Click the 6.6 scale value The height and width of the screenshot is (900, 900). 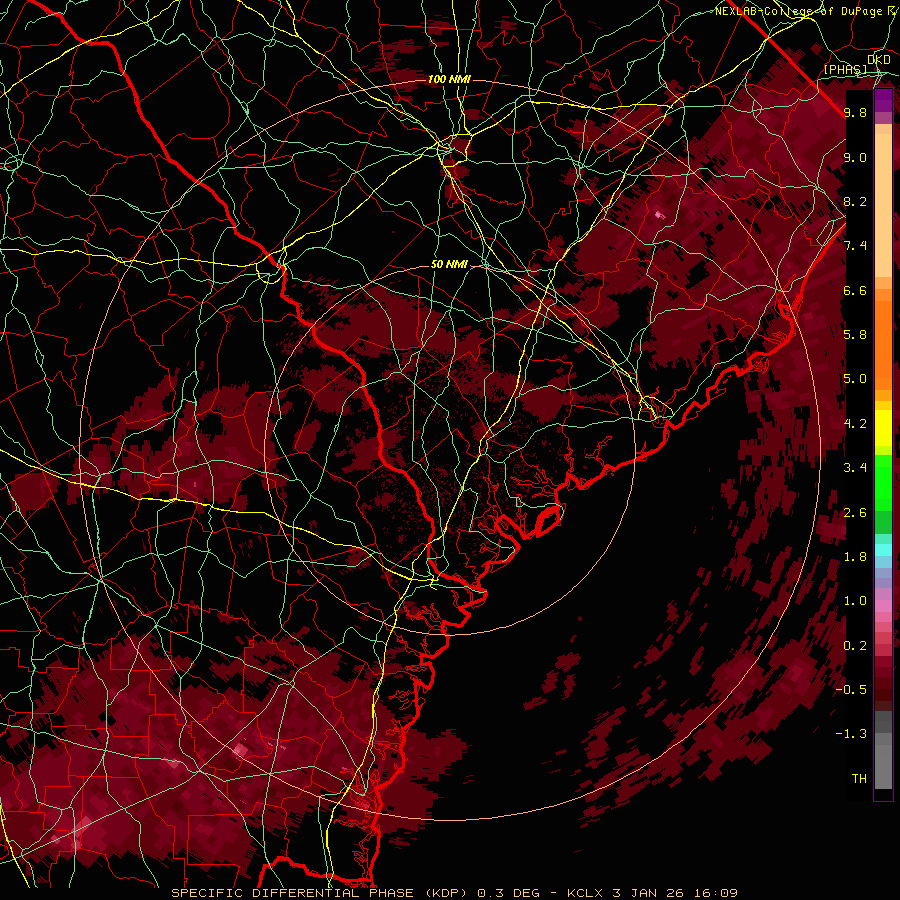pyautogui.click(x=855, y=290)
